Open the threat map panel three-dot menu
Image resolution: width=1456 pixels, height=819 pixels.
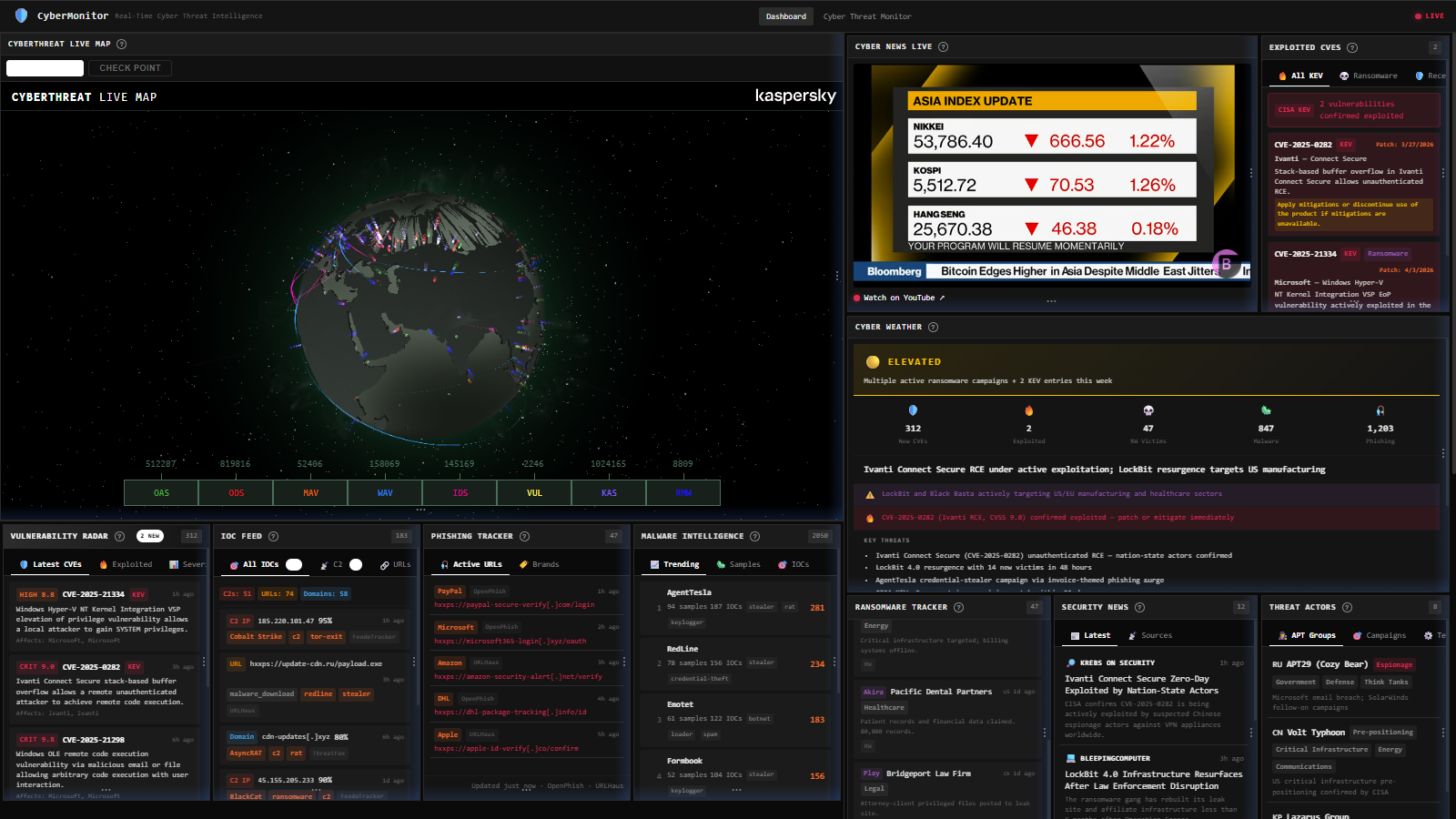420,509
